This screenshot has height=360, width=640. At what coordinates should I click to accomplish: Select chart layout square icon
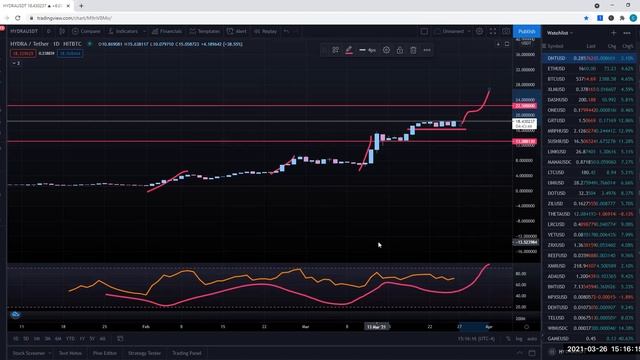tap(424, 31)
